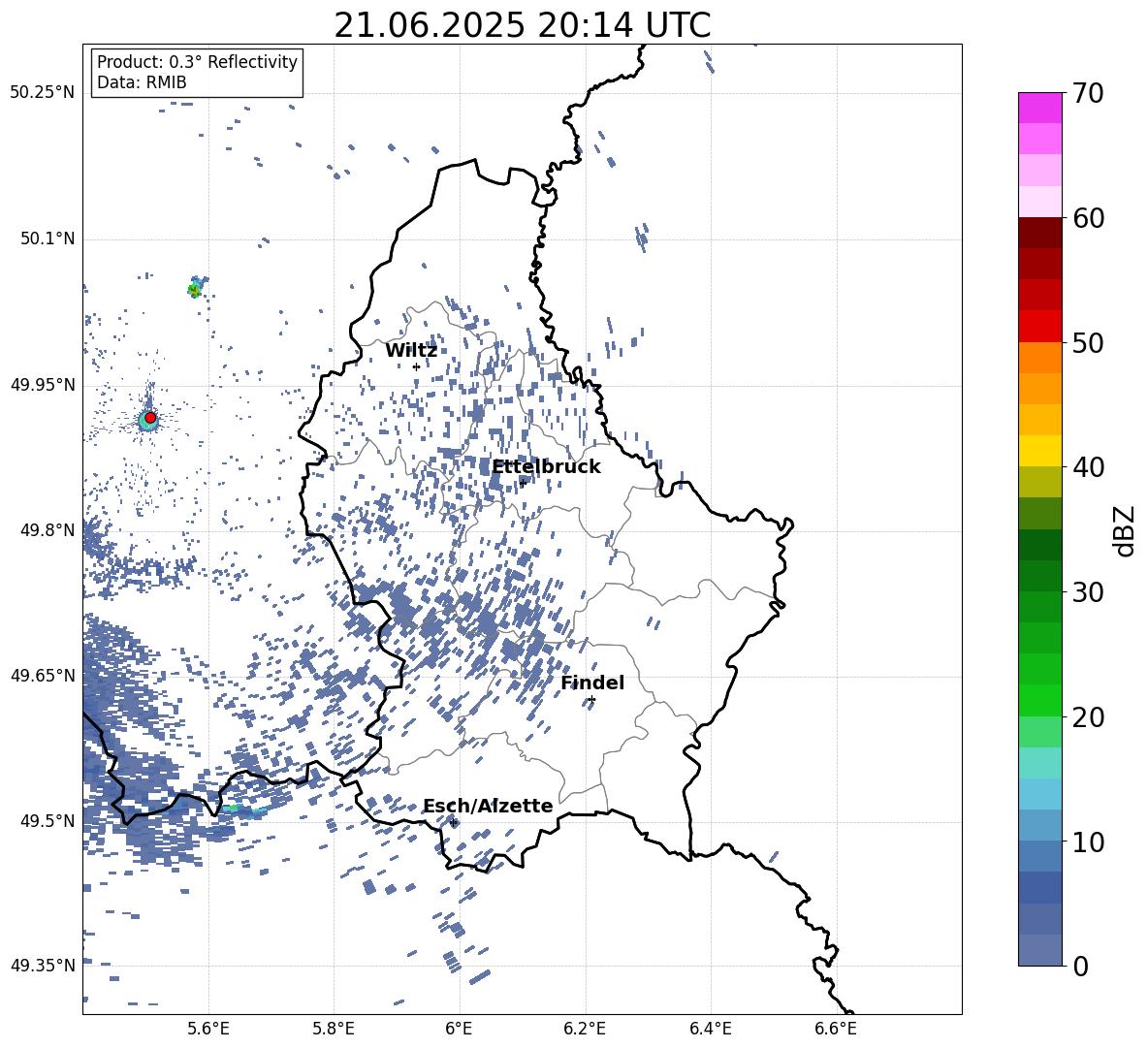The height and width of the screenshot is (1048, 1148).
Task: Click the orange band below 50
Action: click(x=1039, y=358)
